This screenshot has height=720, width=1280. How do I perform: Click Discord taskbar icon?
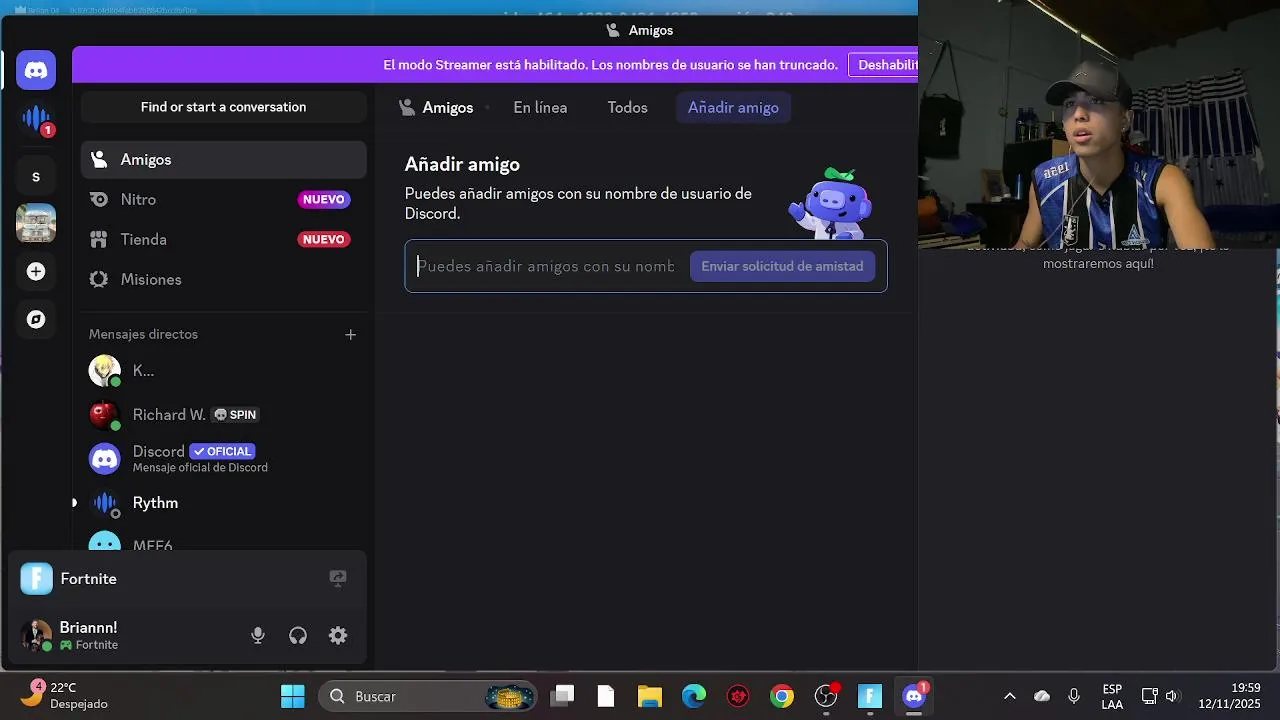click(914, 696)
